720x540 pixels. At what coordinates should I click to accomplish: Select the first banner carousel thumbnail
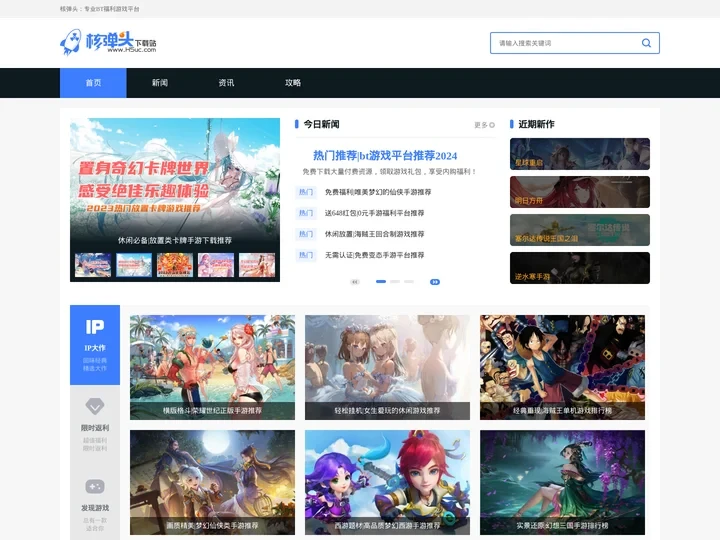93,265
